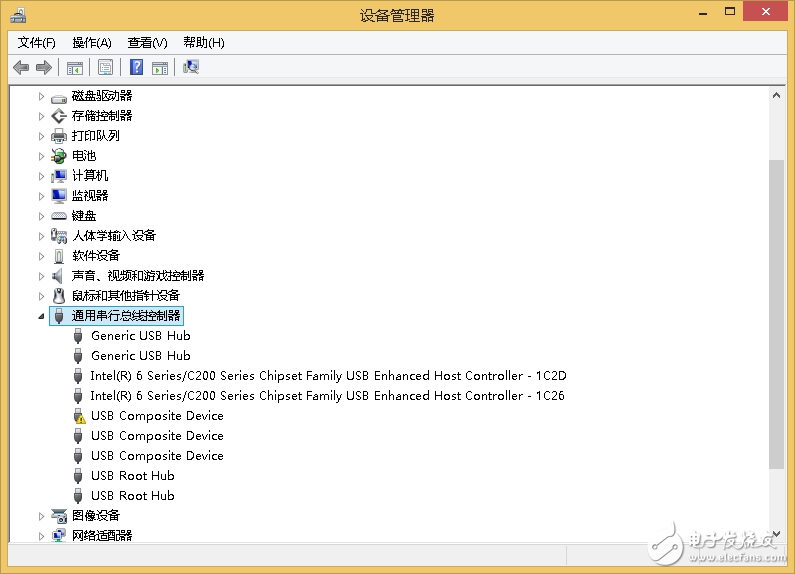Screen dimensions: 795x574
Task: Minimize the 设备管理器 window
Action: 703,12
